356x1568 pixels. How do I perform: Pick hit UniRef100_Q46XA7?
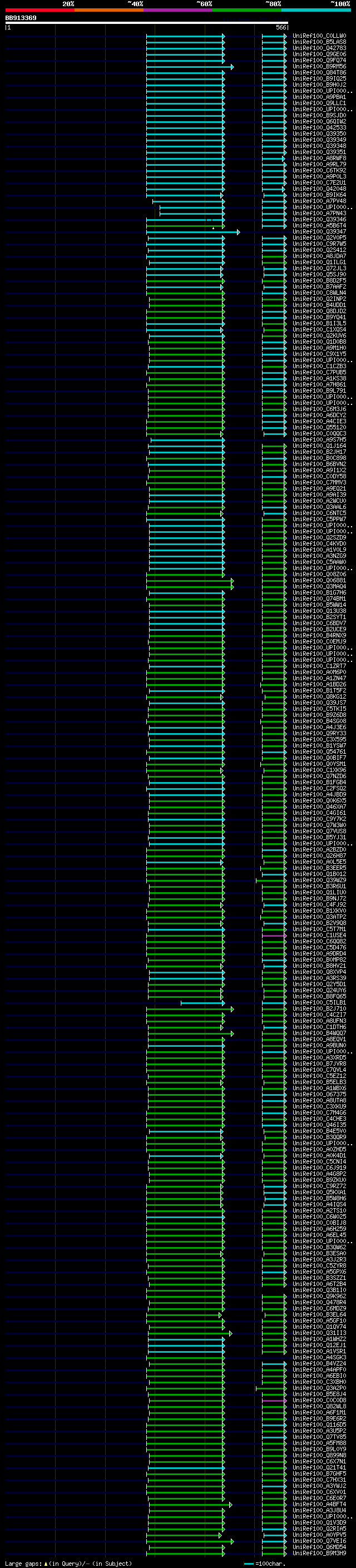pyautogui.click(x=319, y=807)
